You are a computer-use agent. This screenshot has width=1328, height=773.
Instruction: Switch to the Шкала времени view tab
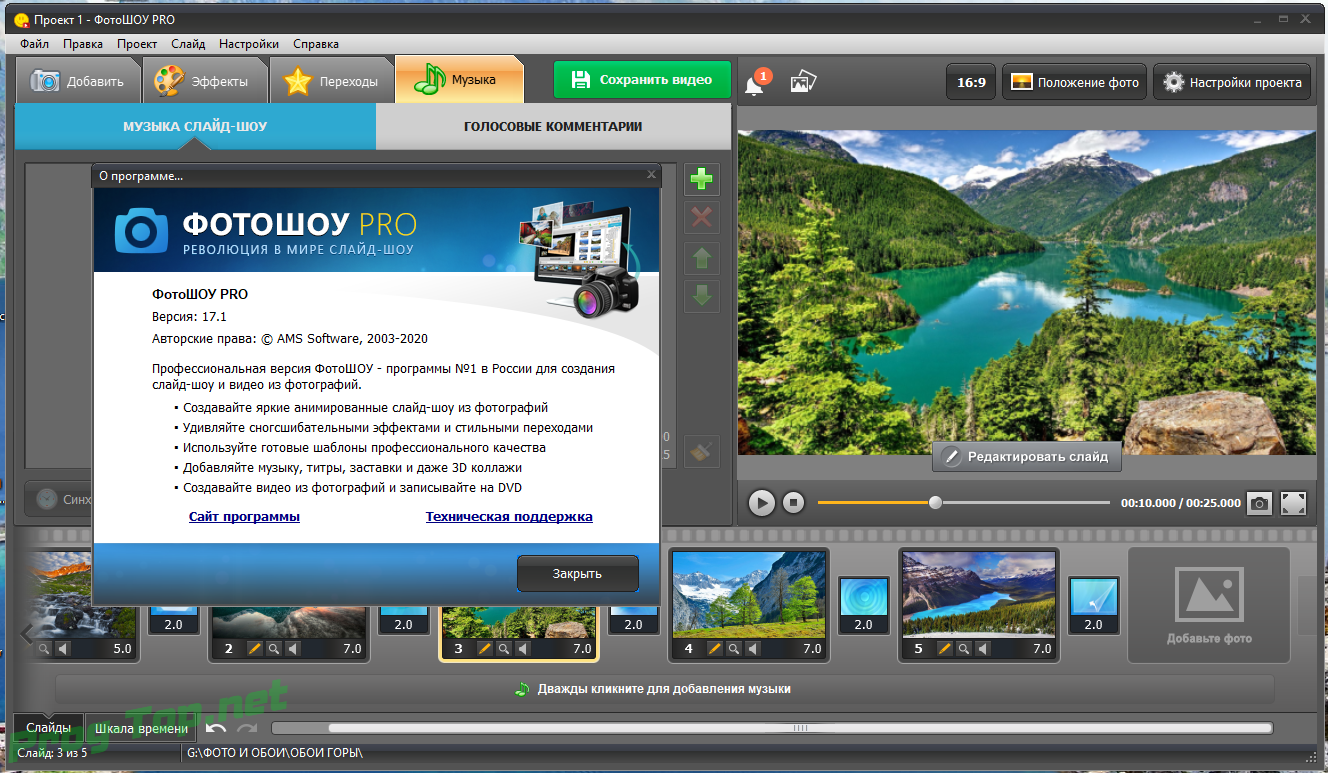[141, 728]
